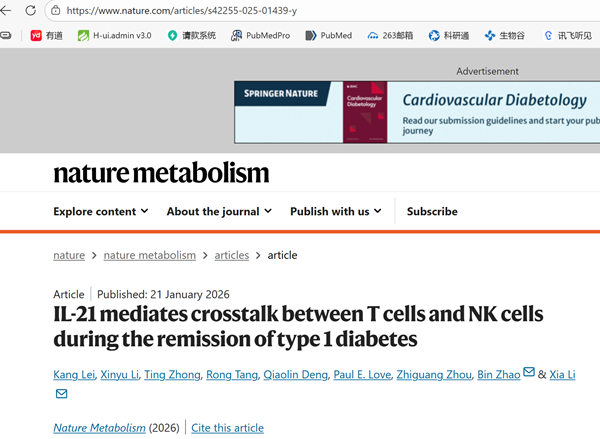
Task: Open the Youdao bookmark
Action: tap(46, 35)
